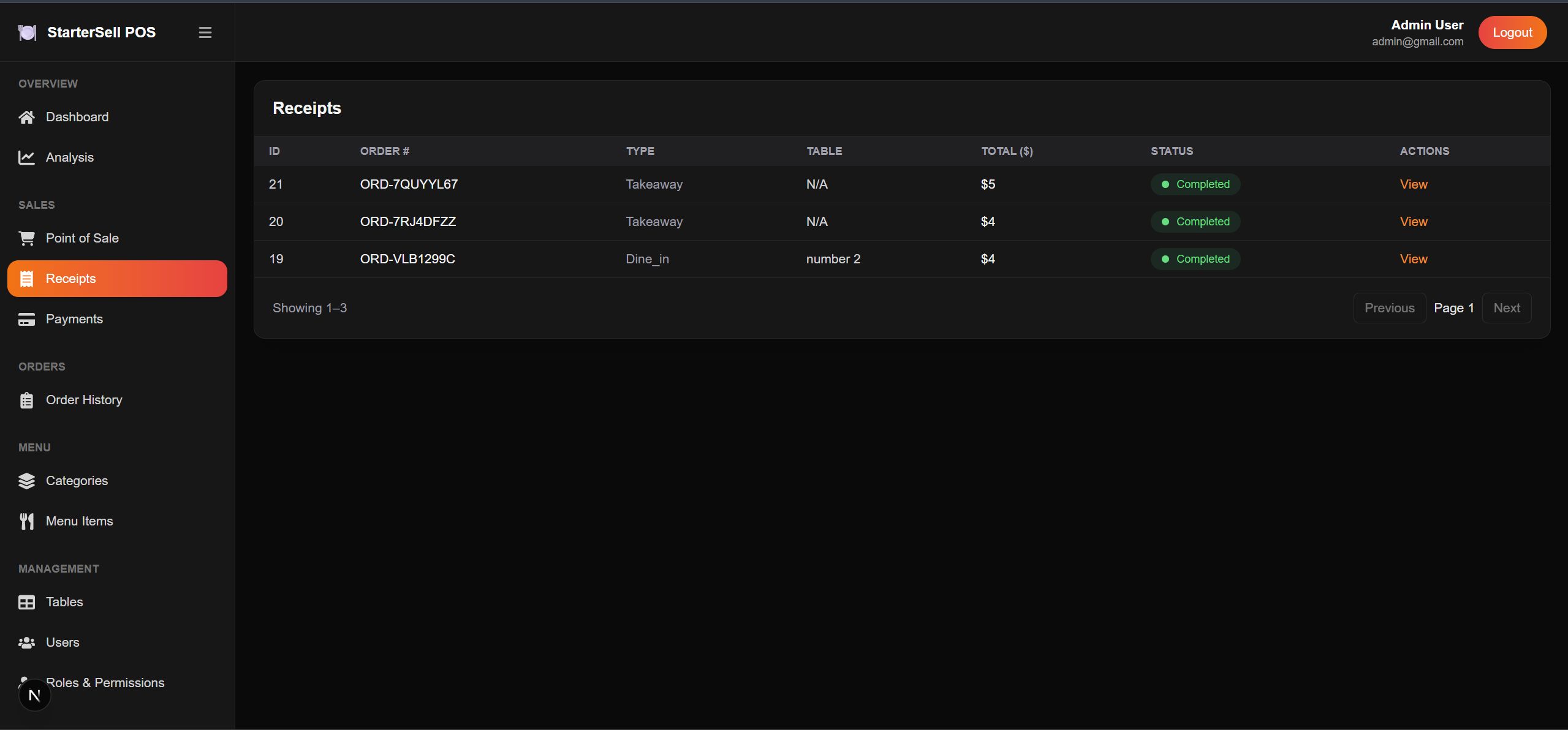Click the Analysis chart icon

pyautogui.click(x=26, y=157)
